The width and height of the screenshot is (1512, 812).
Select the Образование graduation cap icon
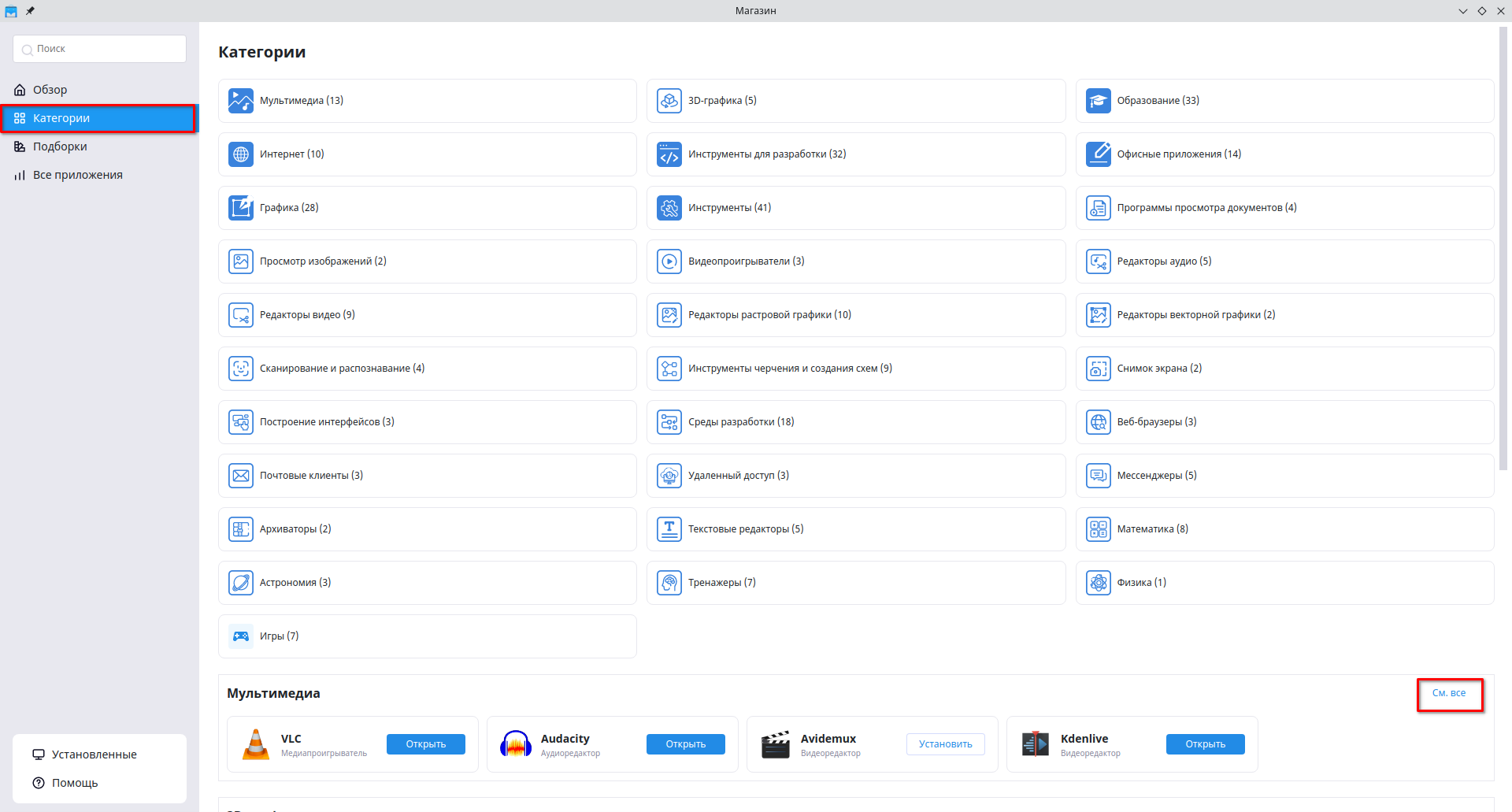pos(1098,101)
